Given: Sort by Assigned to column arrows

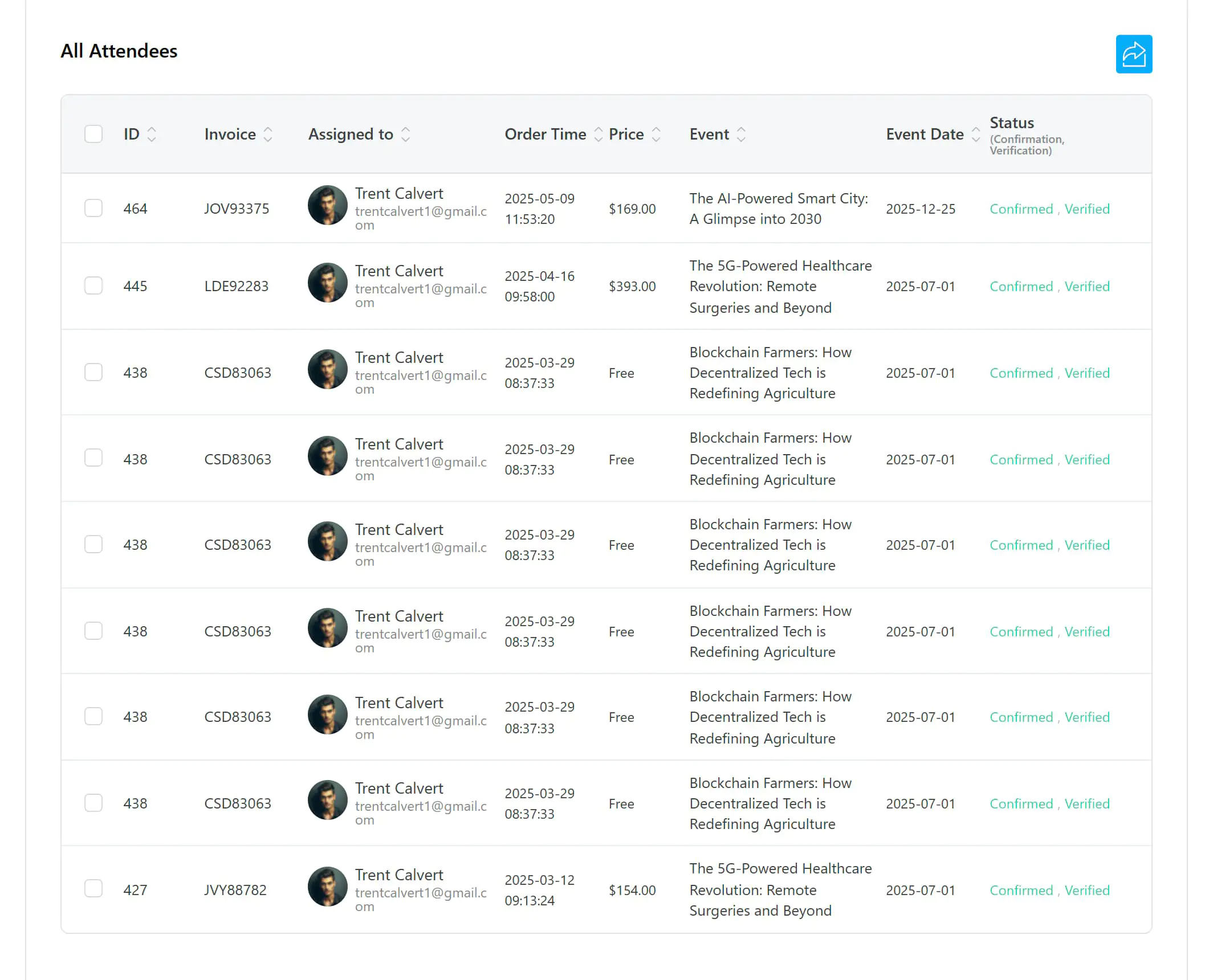Looking at the screenshot, I should click(405, 134).
